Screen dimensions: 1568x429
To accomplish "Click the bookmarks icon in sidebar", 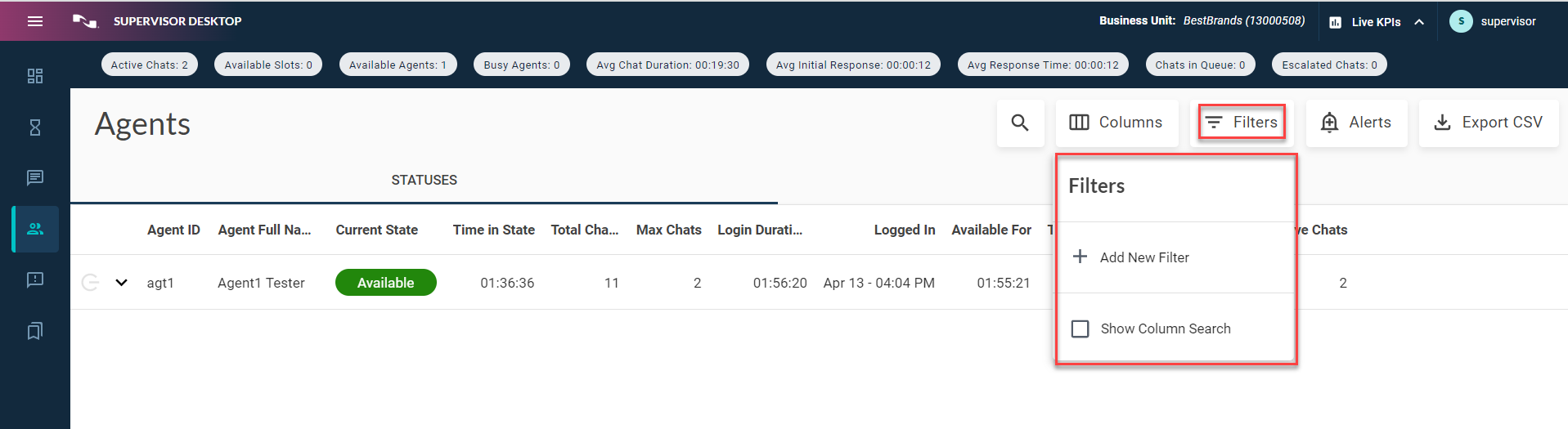I will [x=35, y=331].
